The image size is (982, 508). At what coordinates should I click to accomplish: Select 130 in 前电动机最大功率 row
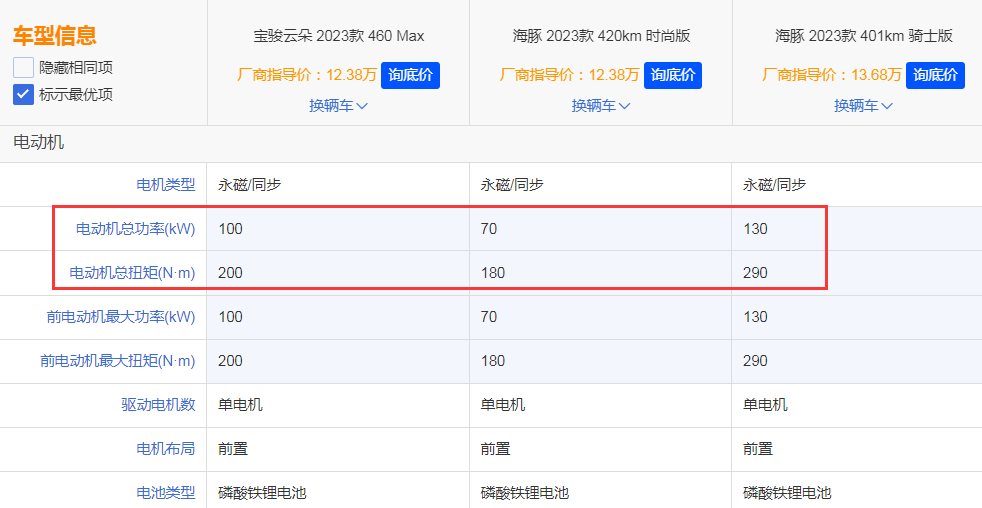pyautogui.click(x=755, y=317)
